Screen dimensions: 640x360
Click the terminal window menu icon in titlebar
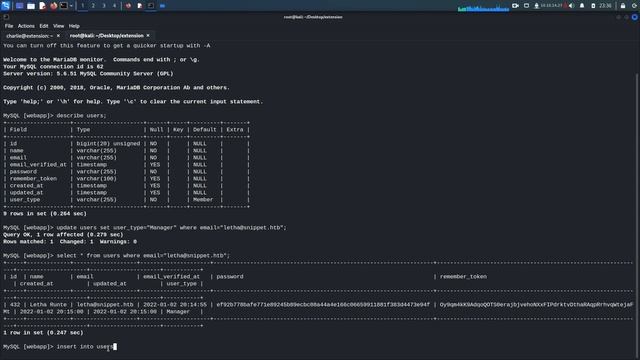[x=6, y=17]
